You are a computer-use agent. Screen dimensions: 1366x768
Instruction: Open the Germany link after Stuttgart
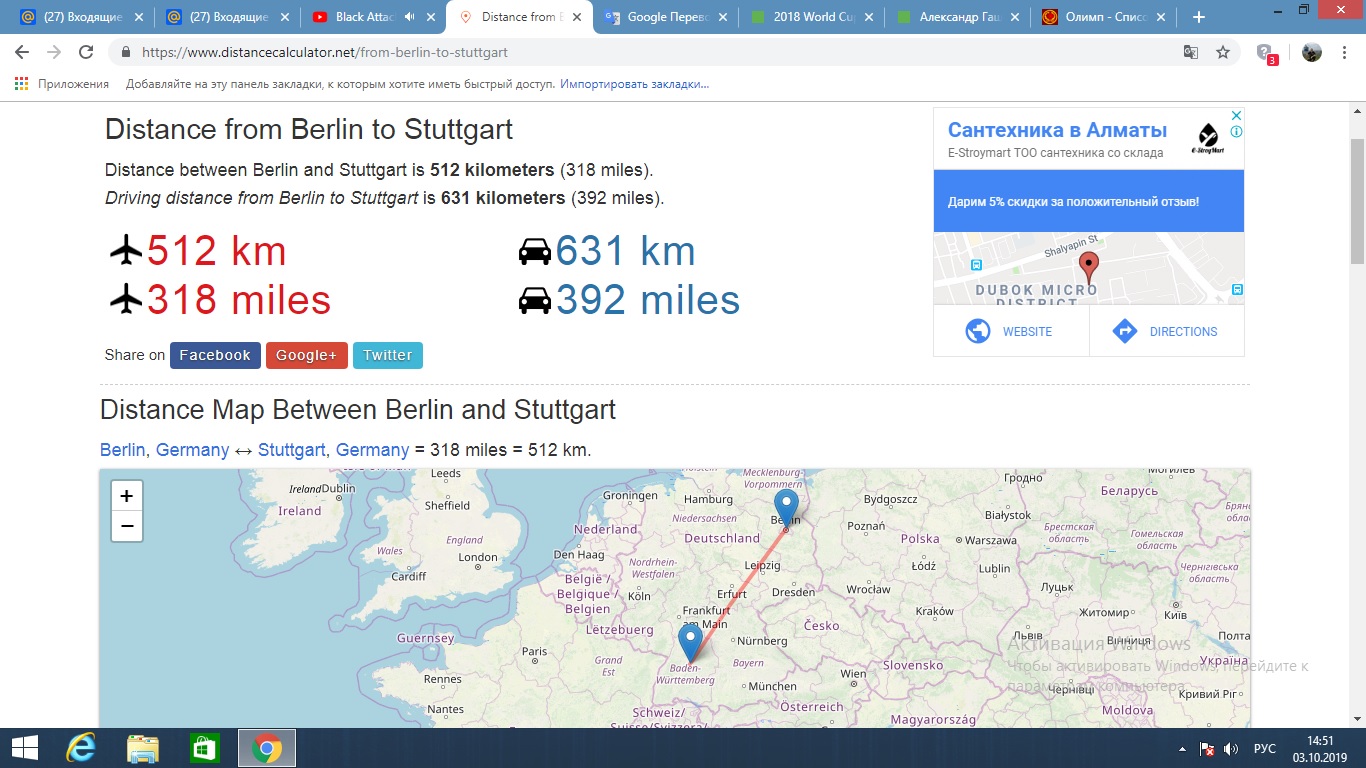pyautogui.click(x=372, y=450)
